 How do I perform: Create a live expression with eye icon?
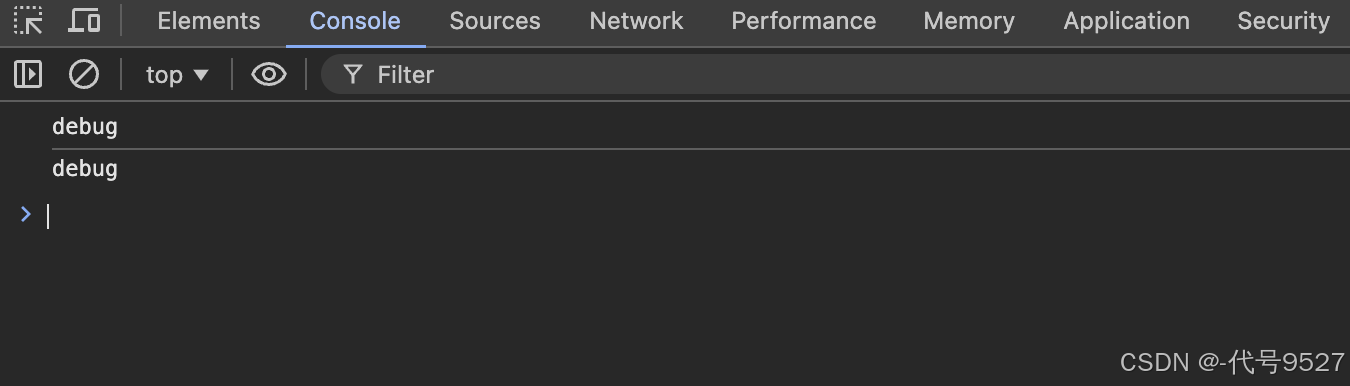point(268,74)
